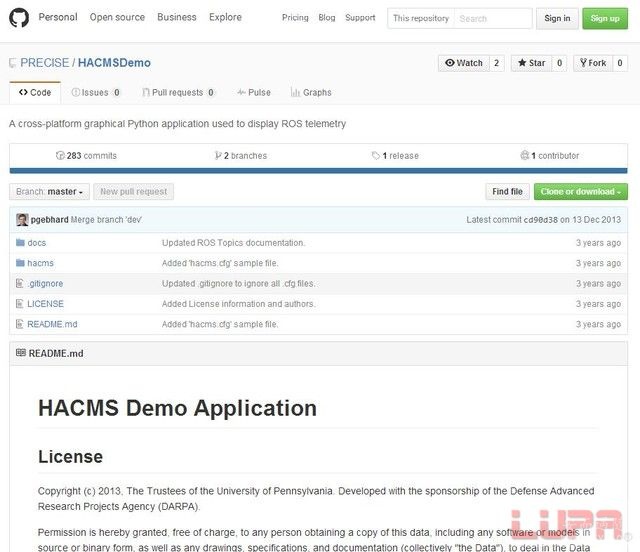Open the Issues tab
The width and height of the screenshot is (640, 552).
(x=96, y=93)
